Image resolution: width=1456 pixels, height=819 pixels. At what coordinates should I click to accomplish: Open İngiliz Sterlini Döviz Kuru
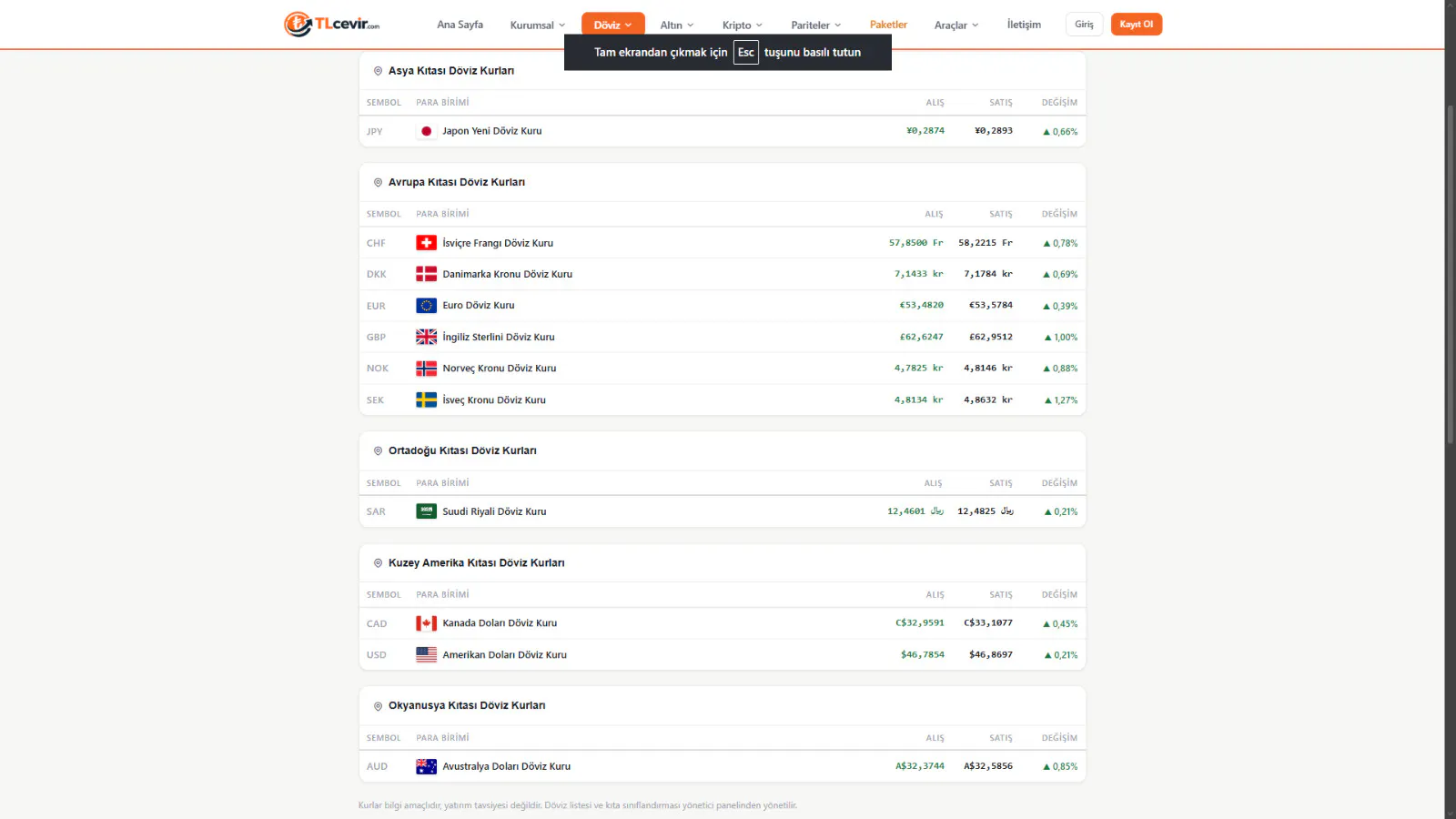(499, 337)
